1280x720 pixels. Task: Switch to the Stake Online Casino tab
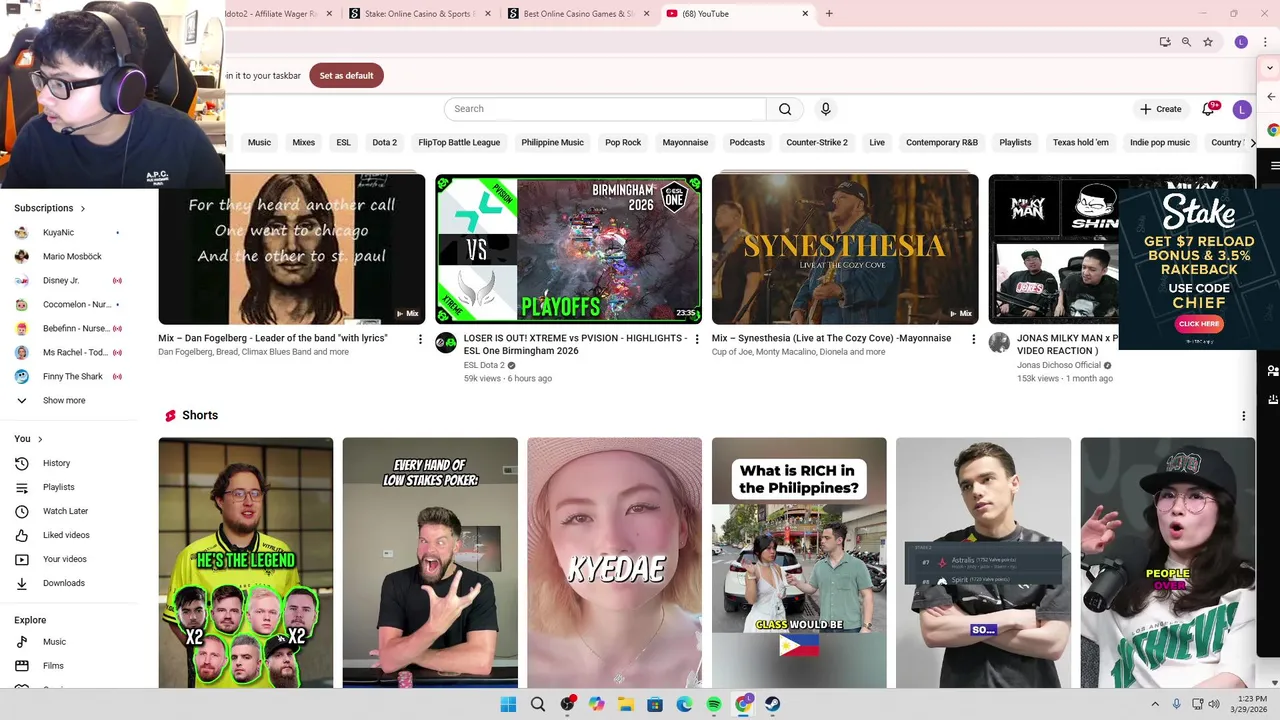[420, 14]
